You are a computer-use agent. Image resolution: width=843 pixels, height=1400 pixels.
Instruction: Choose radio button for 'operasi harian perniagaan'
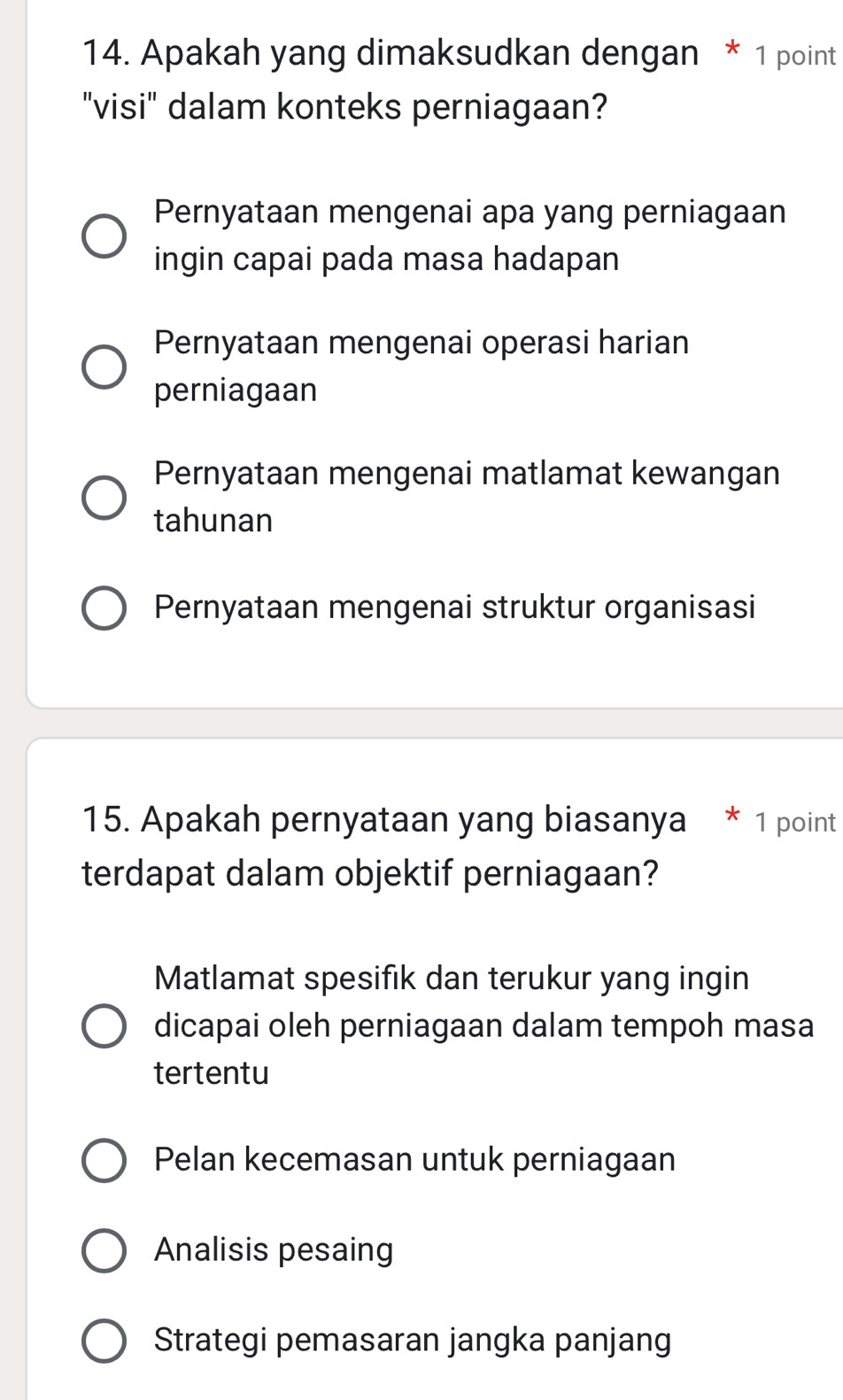tap(104, 367)
